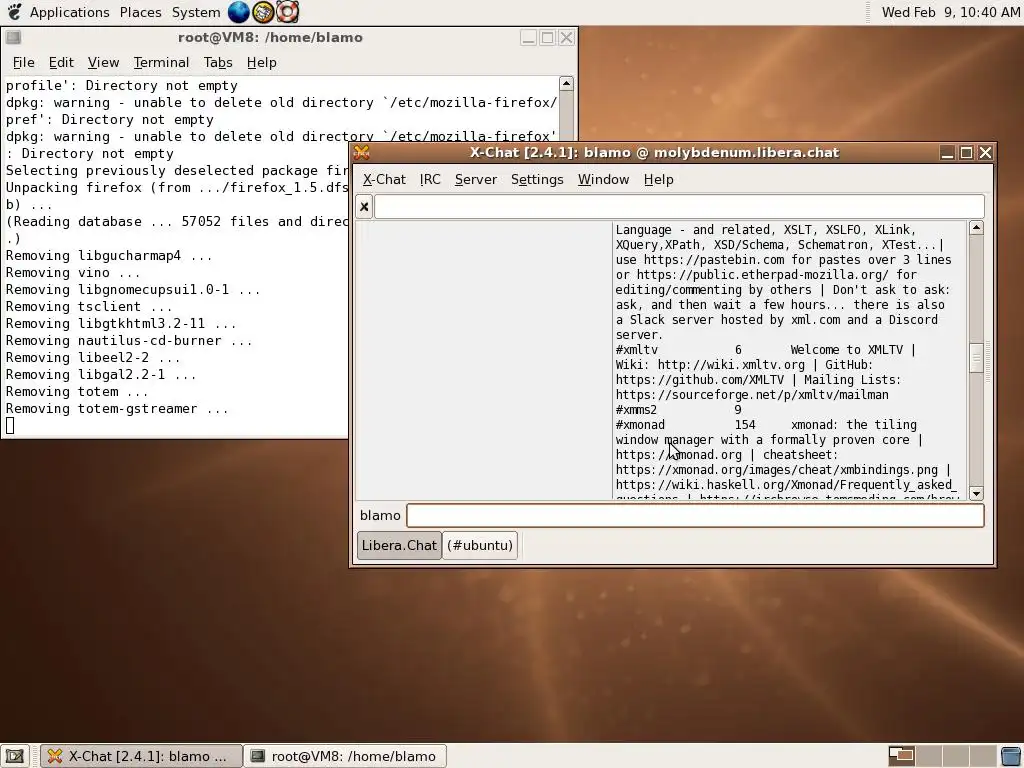
Task: Click 'Removing nautilus-cd-burner ...' terminal line
Action: coord(129,340)
